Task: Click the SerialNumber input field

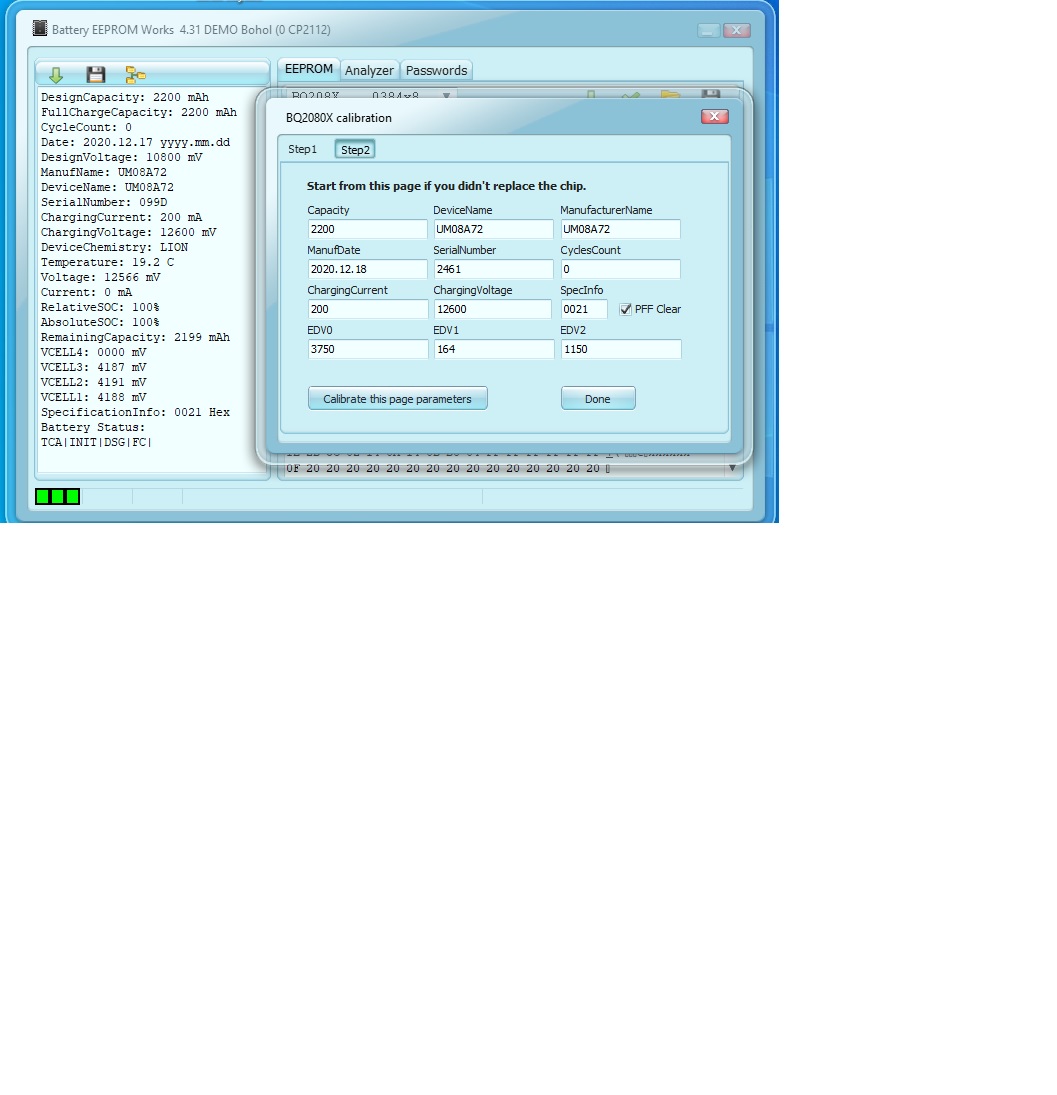Action: pos(494,269)
